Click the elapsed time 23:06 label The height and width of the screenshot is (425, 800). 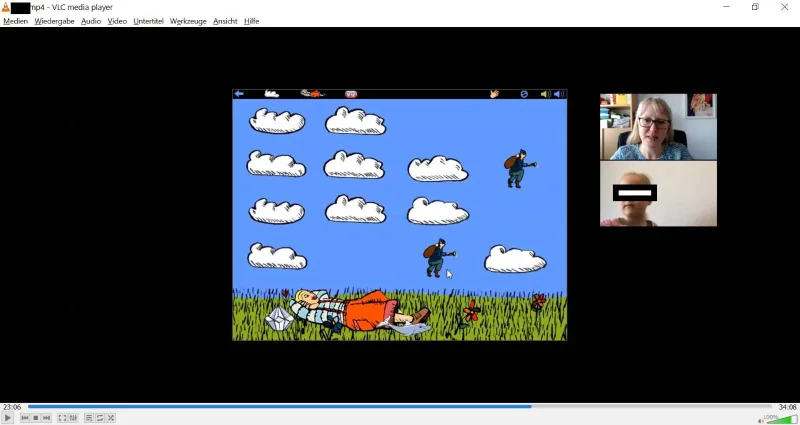coord(12,407)
